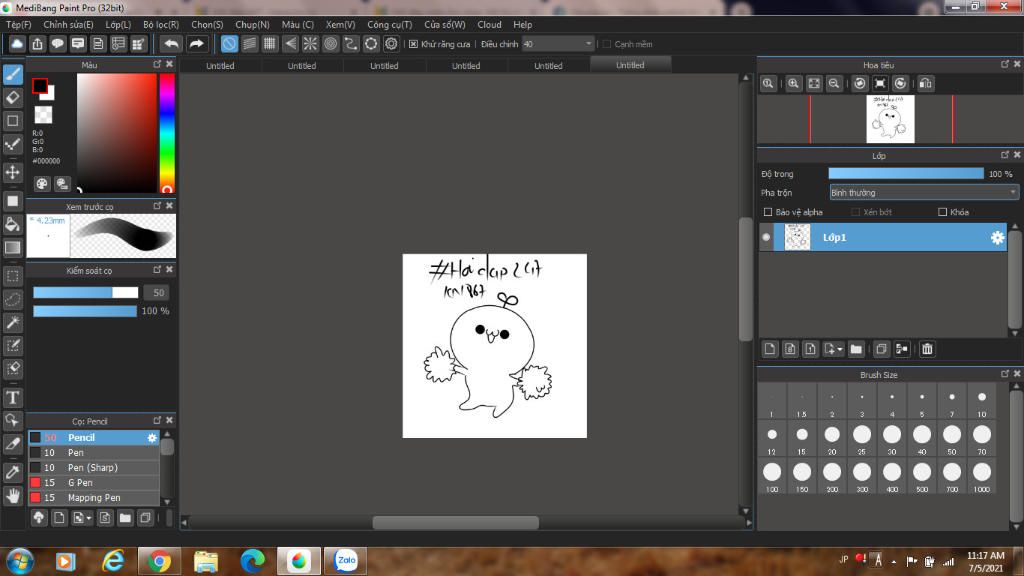Click the Redo arrow in the toolbar

(196, 44)
